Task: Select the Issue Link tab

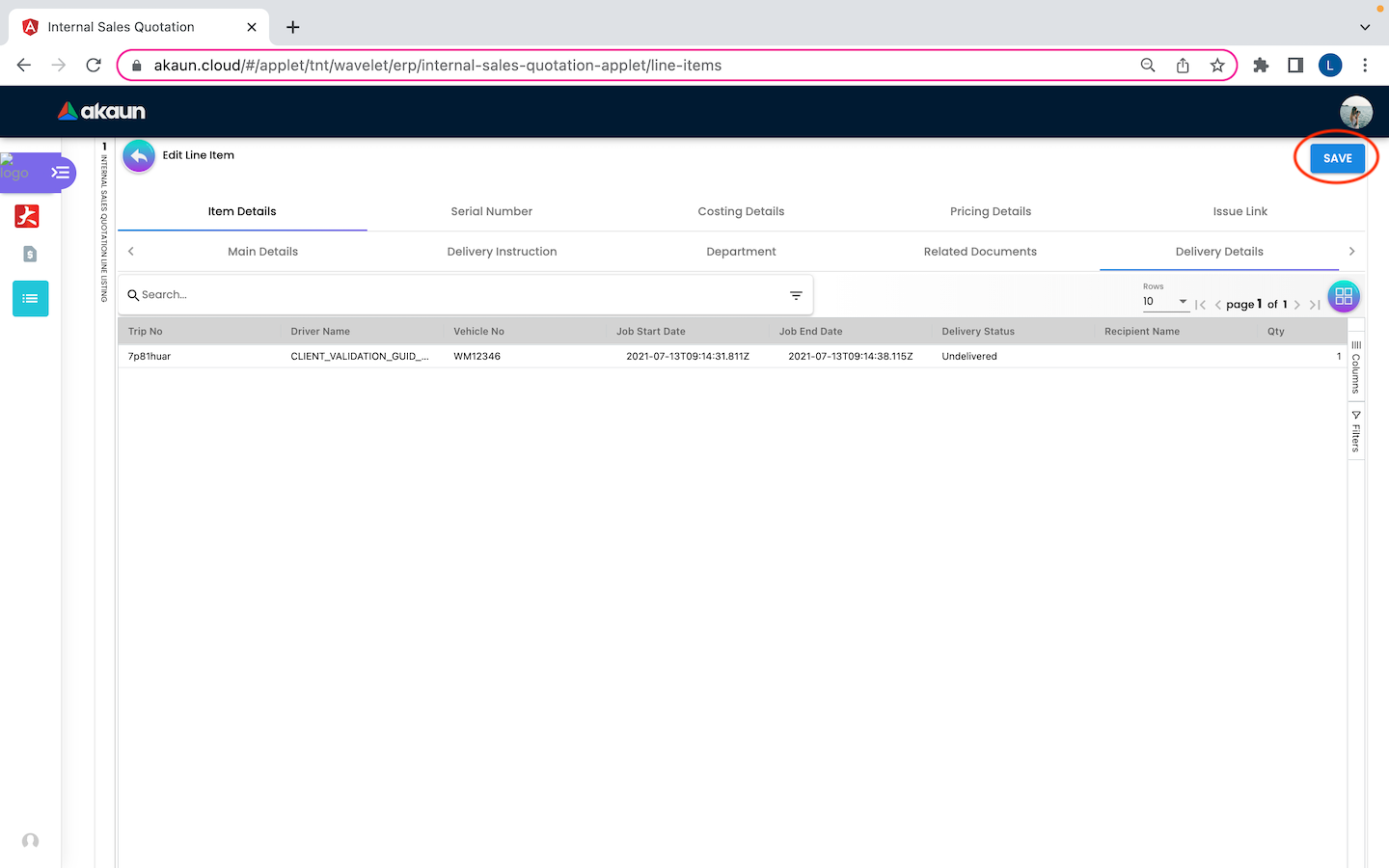Action: 1240,211
